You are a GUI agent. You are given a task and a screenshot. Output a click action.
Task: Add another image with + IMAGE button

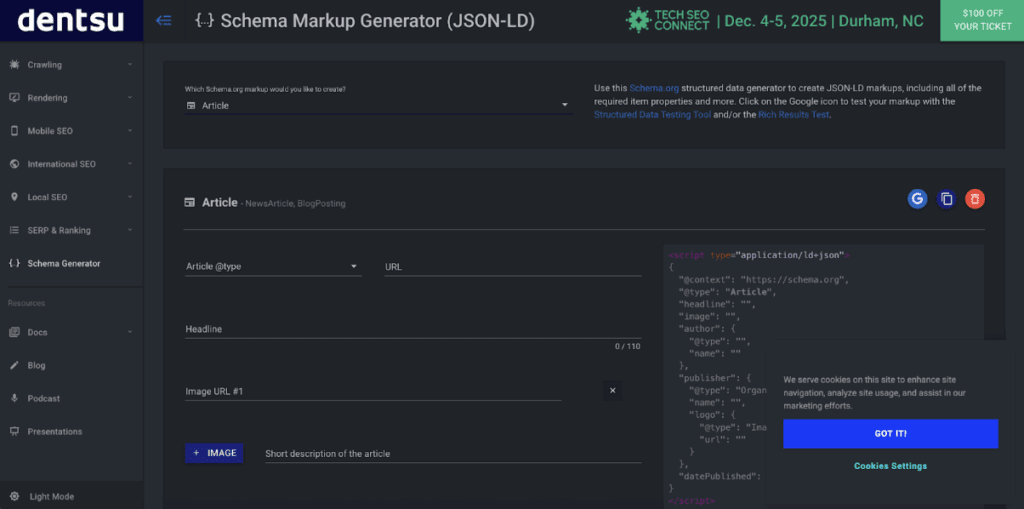click(214, 453)
